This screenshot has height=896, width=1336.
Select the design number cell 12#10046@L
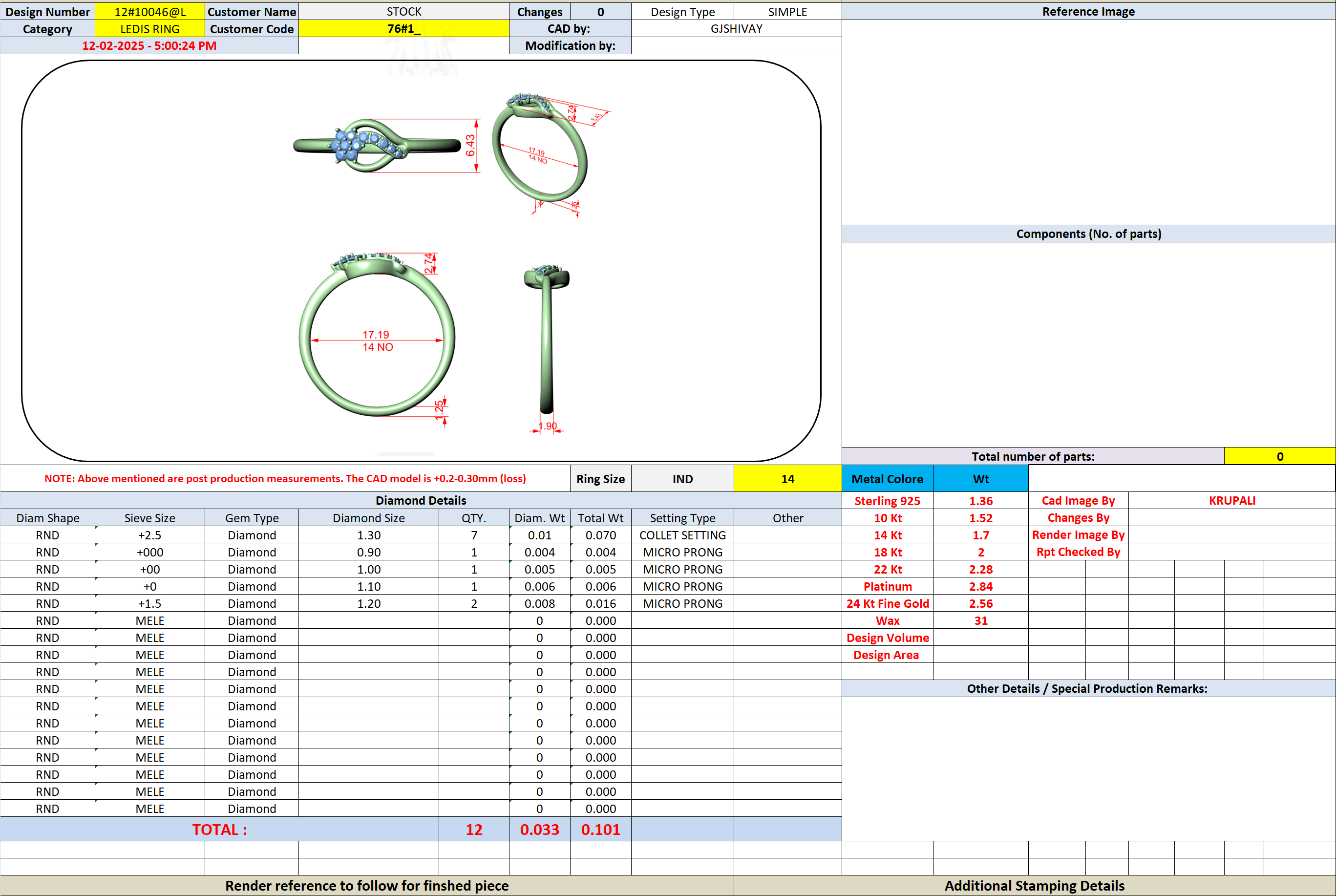pyautogui.click(x=149, y=11)
